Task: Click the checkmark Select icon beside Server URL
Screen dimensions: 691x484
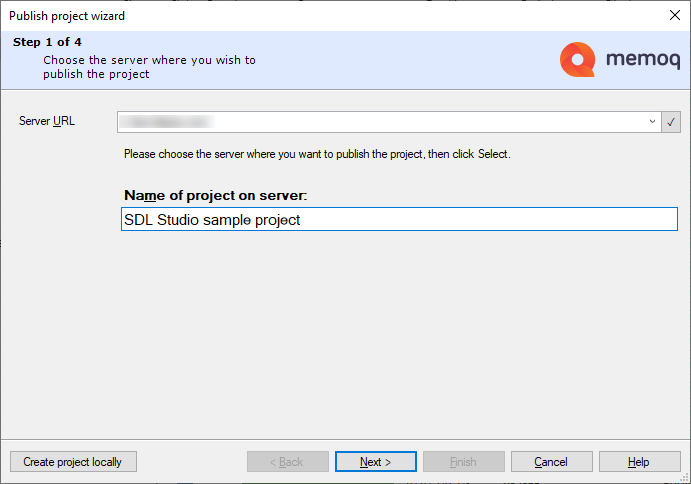Action: [671, 122]
